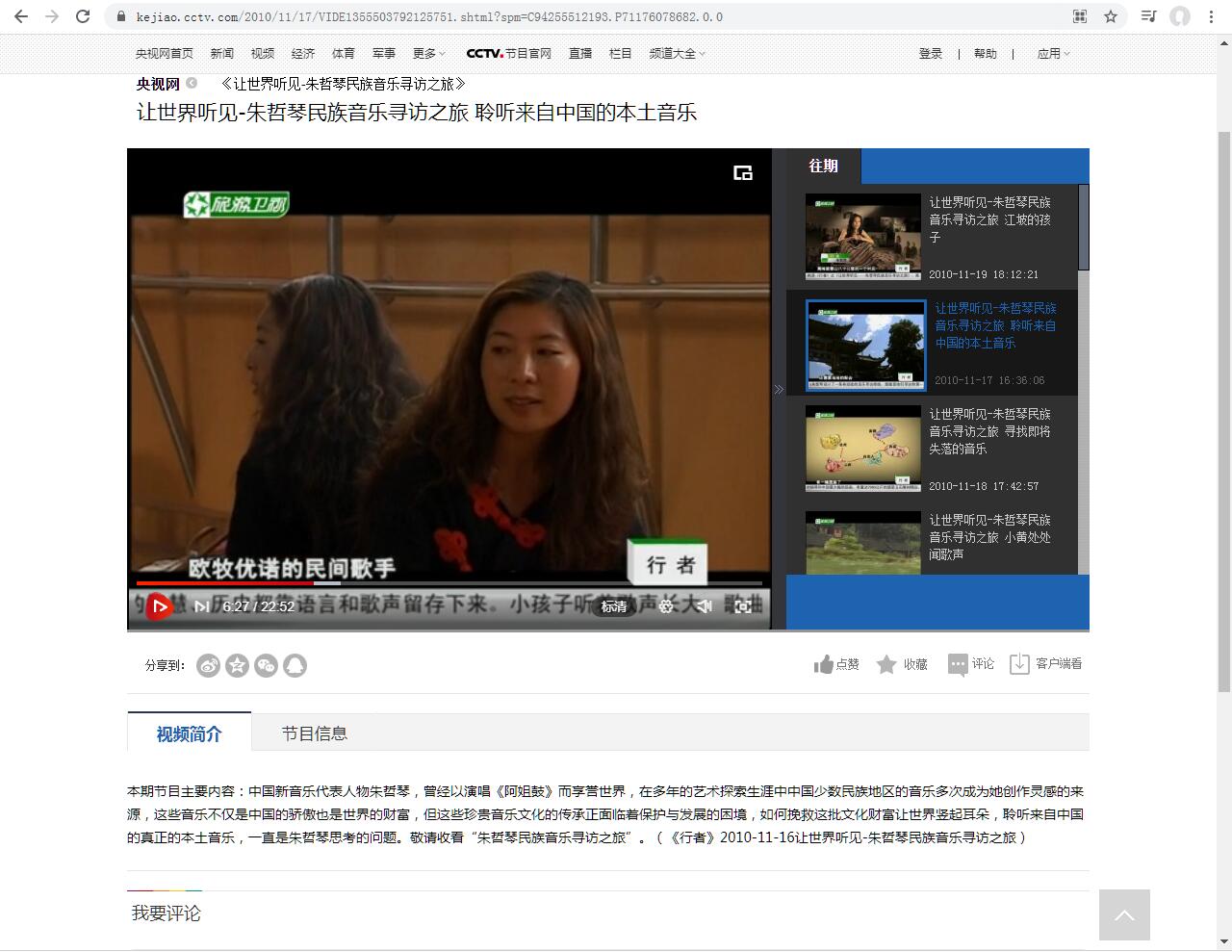Image resolution: width=1232 pixels, height=952 pixels.
Task: Mute the video player volume
Action: pyautogui.click(x=705, y=606)
